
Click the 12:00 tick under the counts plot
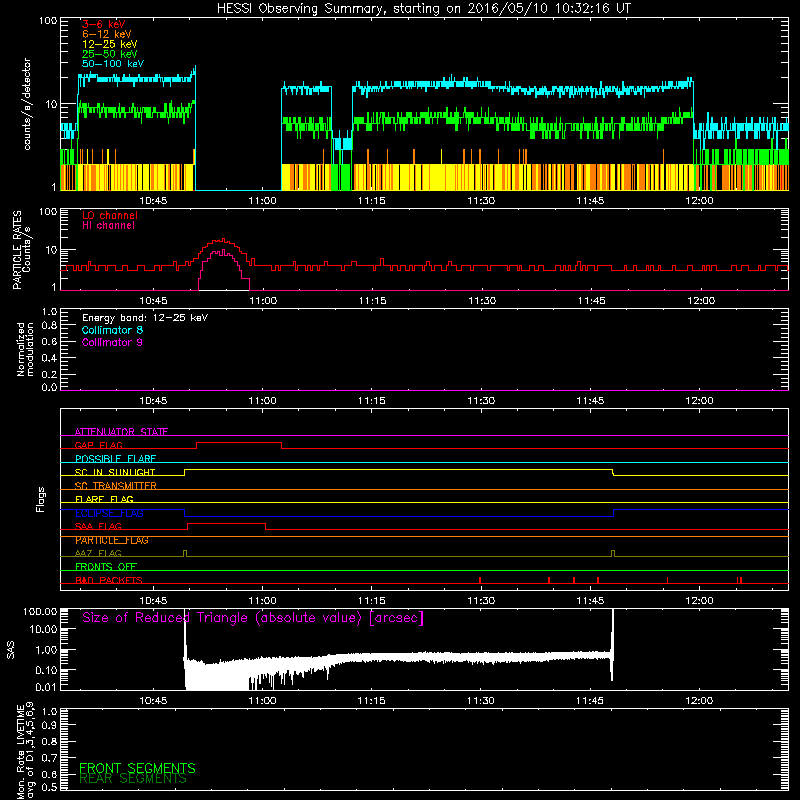click(699, 201)
